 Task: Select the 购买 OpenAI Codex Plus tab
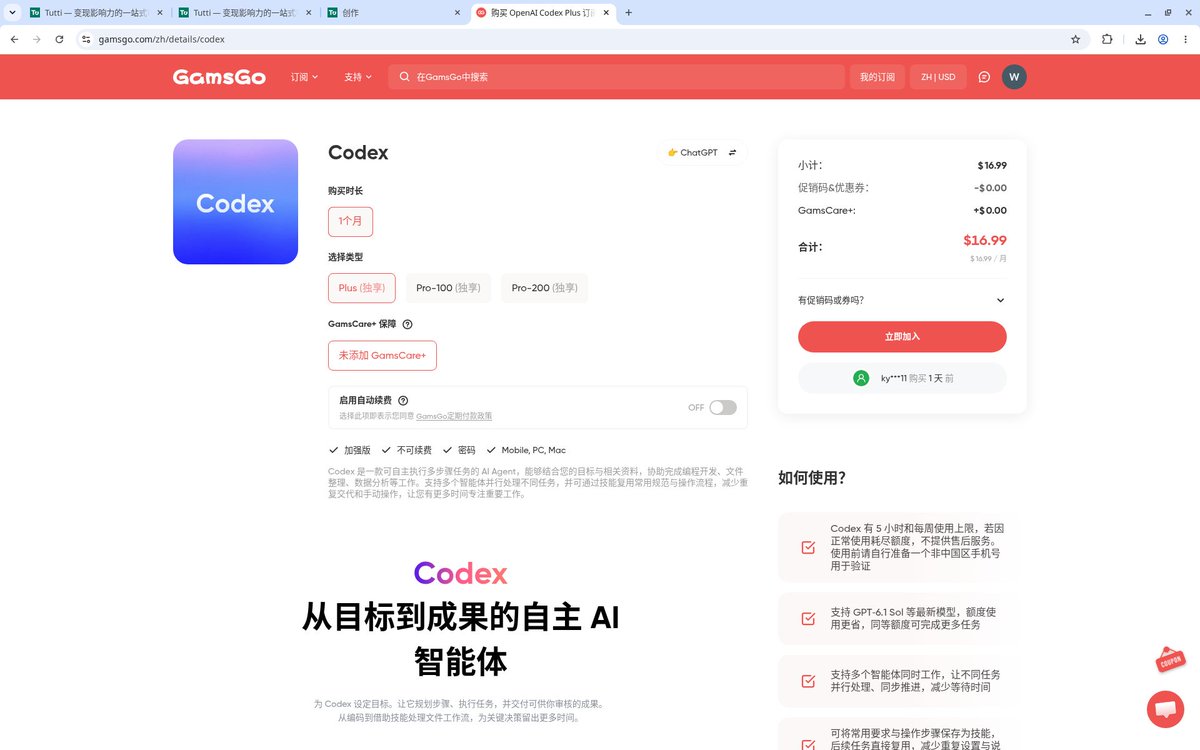click(x=542, y=13)
